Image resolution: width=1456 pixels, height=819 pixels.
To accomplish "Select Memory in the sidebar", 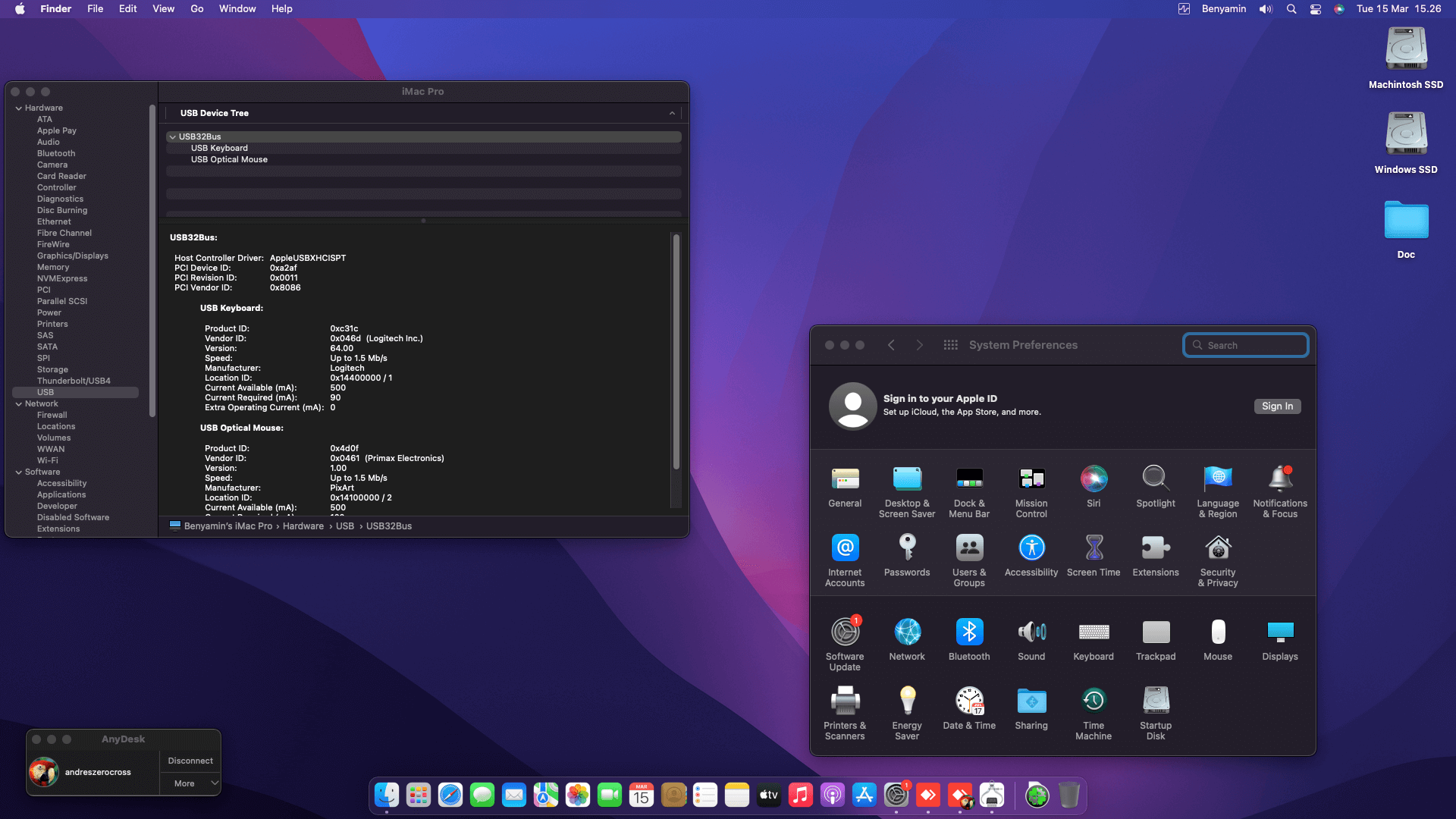I will (53, 268).
